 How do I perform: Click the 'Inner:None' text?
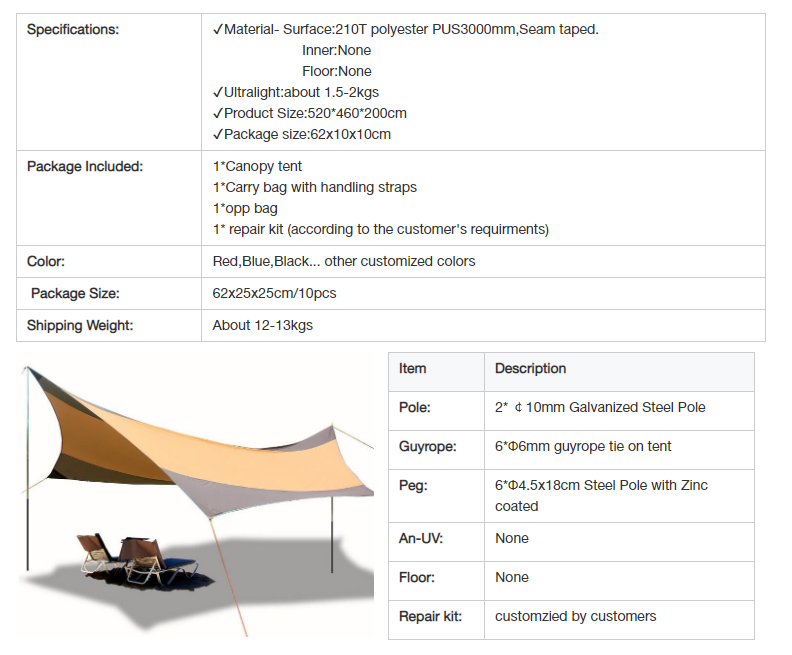point(336,51)
